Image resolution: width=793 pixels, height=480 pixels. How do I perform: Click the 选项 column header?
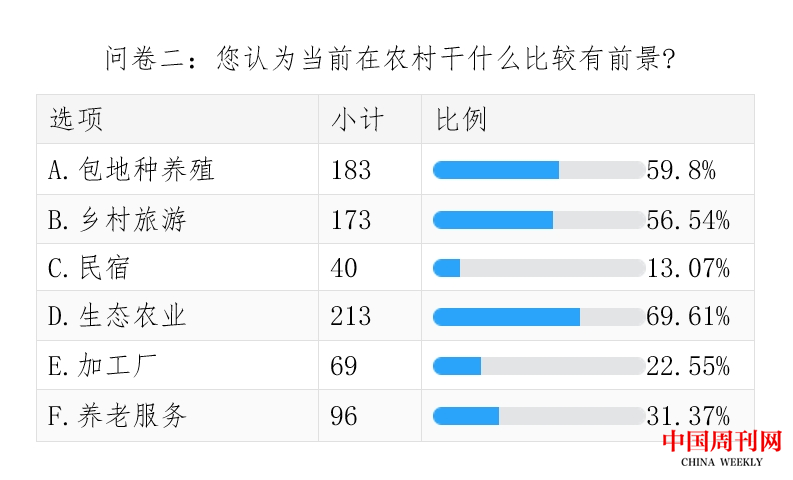coord(77,120)
